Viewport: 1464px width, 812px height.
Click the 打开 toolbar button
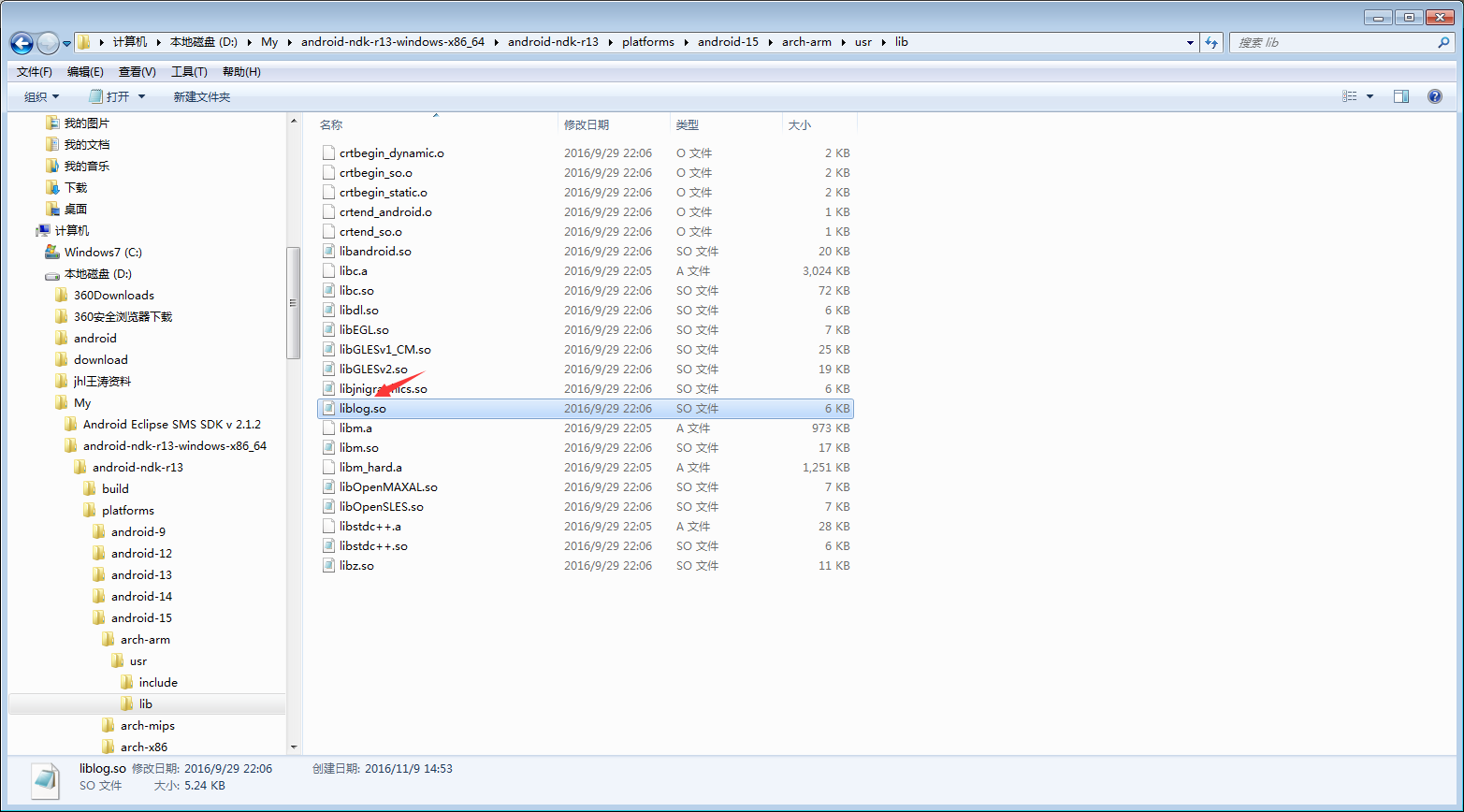pos(109,96)
